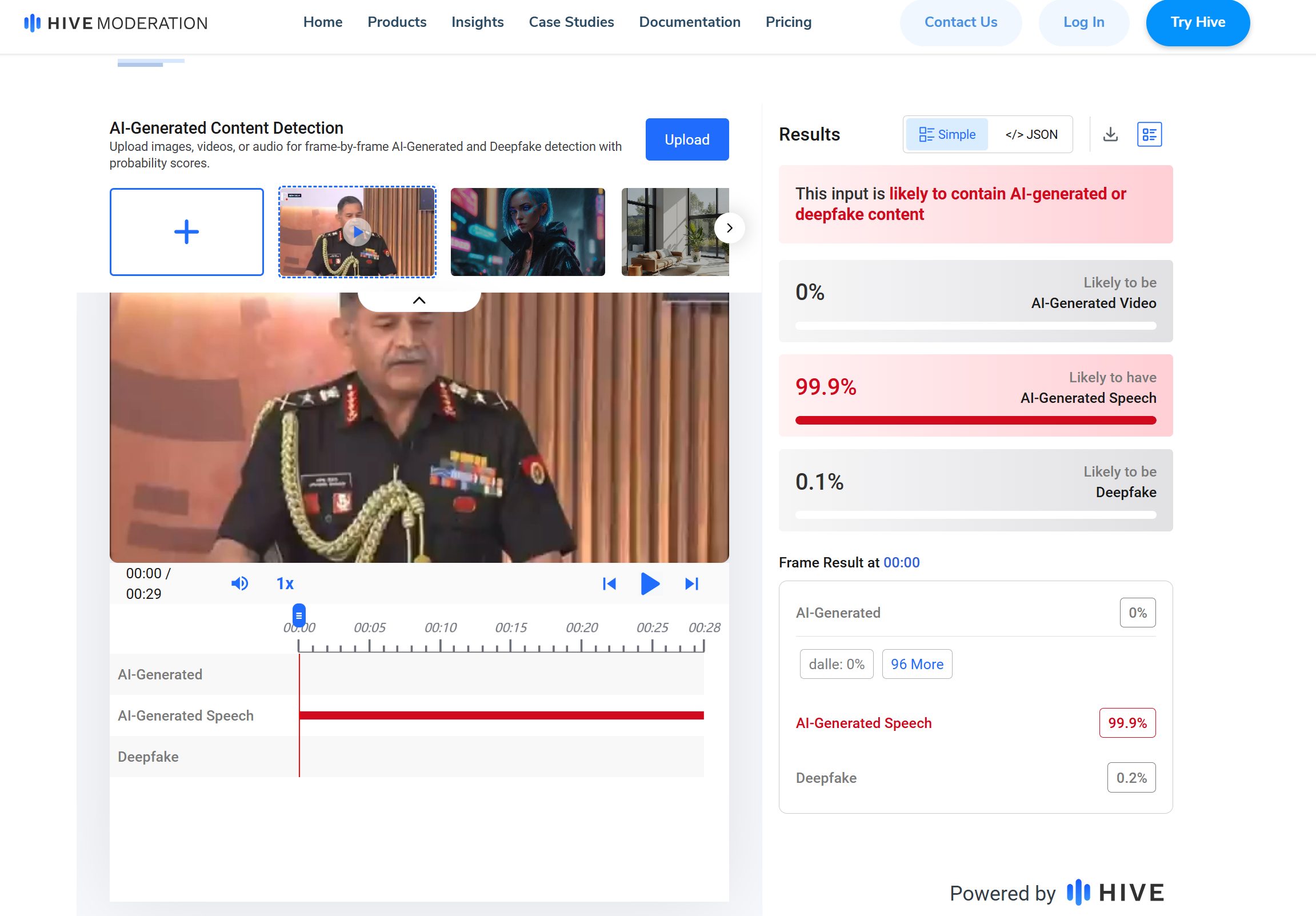Expand the 96 More model tags
Image resolution: width=1316 pixels, height=916 pixels.
click(x=917, y=664)
